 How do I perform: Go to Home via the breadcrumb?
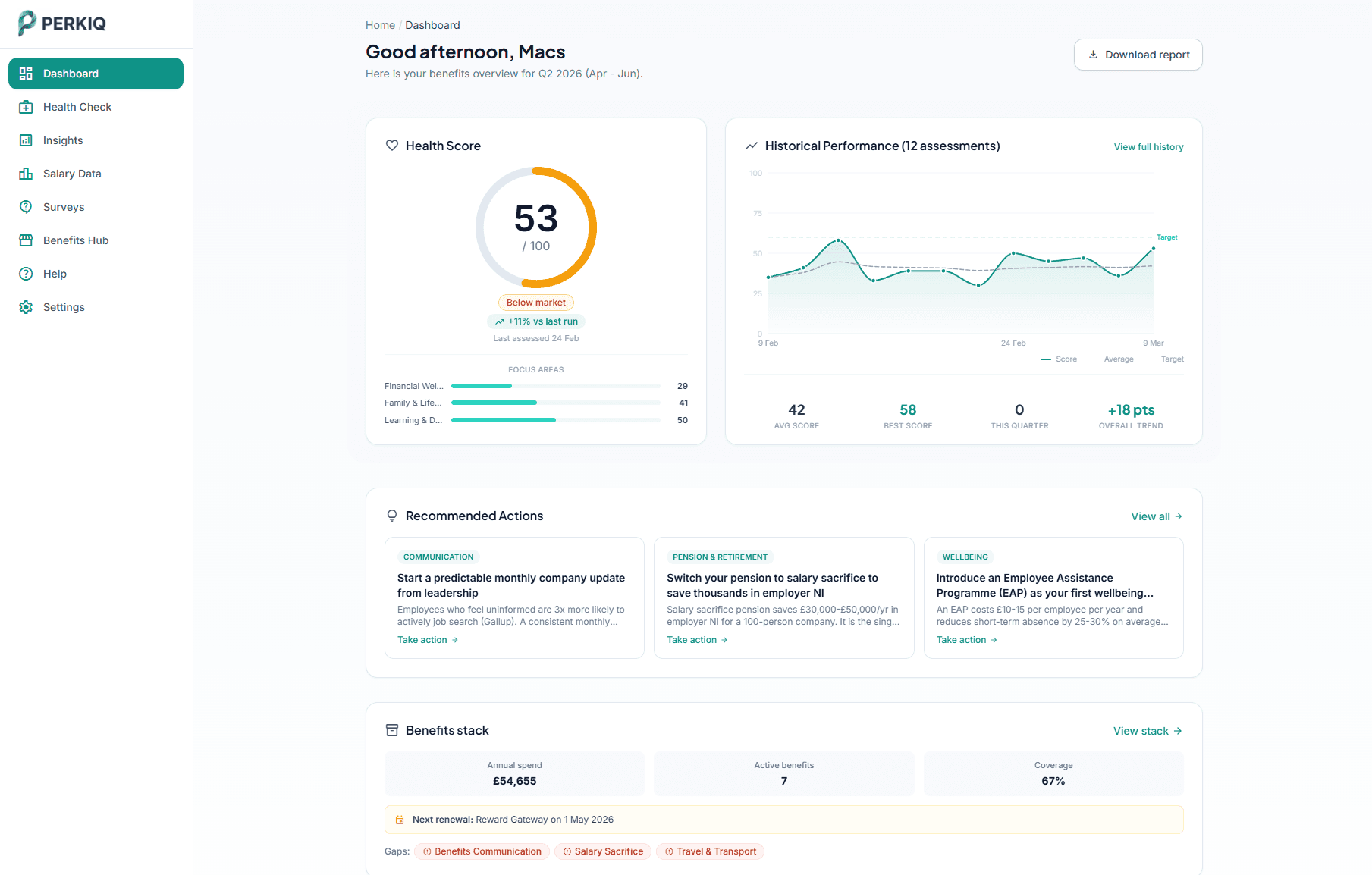click(380, 24)
